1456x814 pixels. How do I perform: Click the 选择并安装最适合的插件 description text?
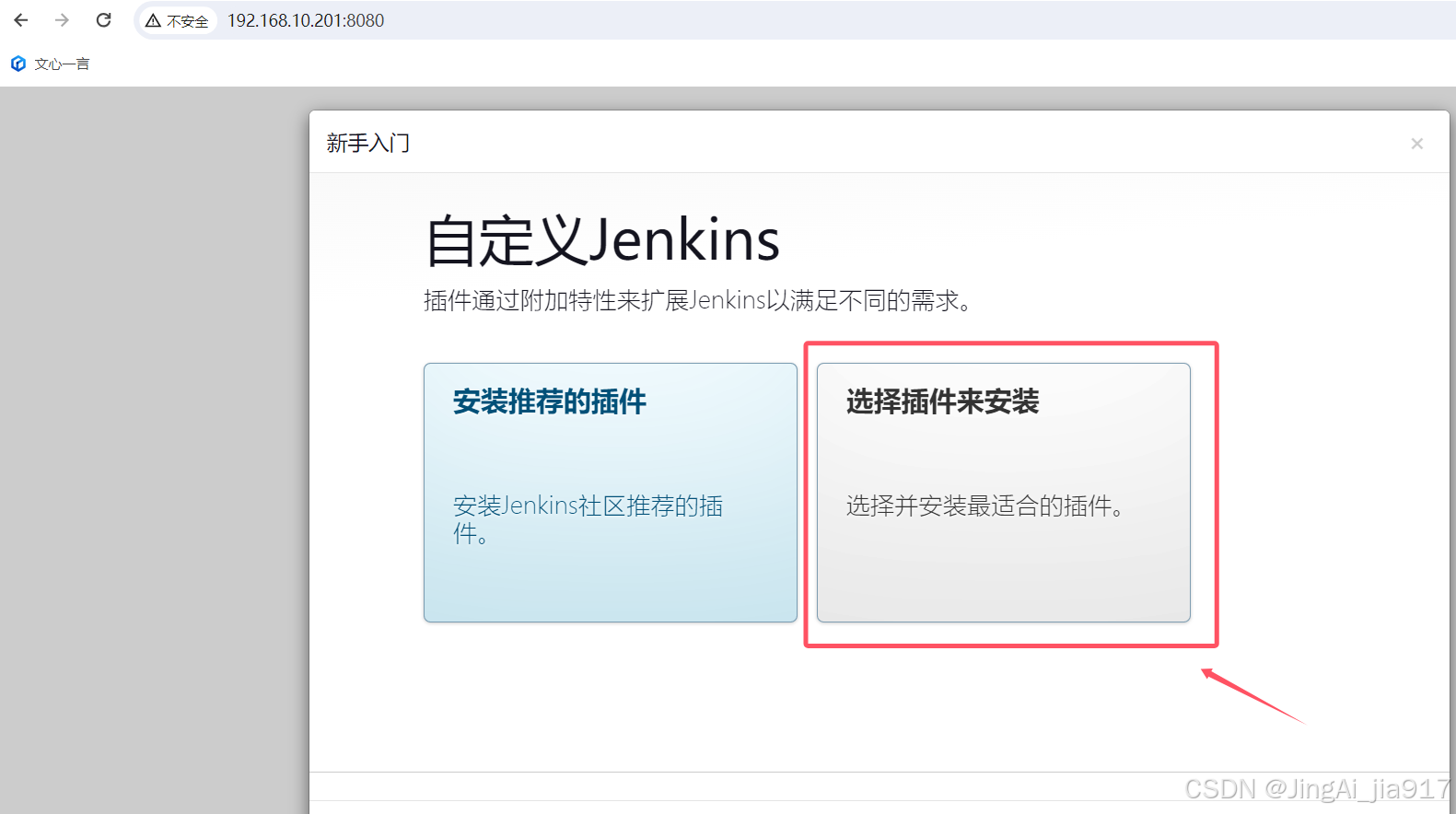984,506
